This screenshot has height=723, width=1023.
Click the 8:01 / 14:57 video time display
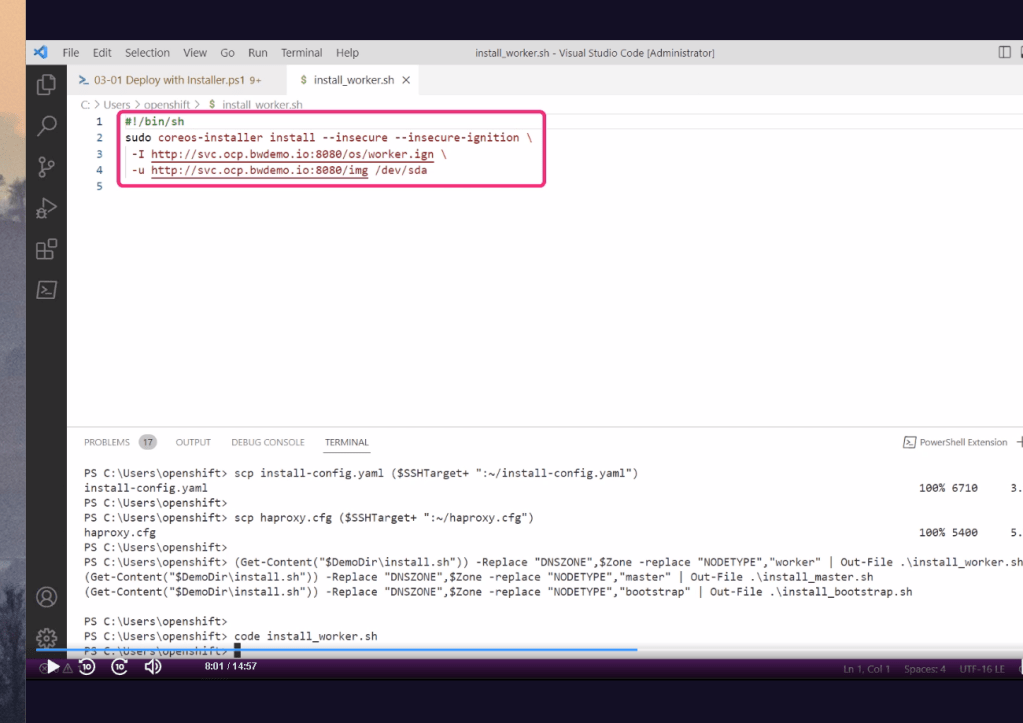[x=231, y=666]
